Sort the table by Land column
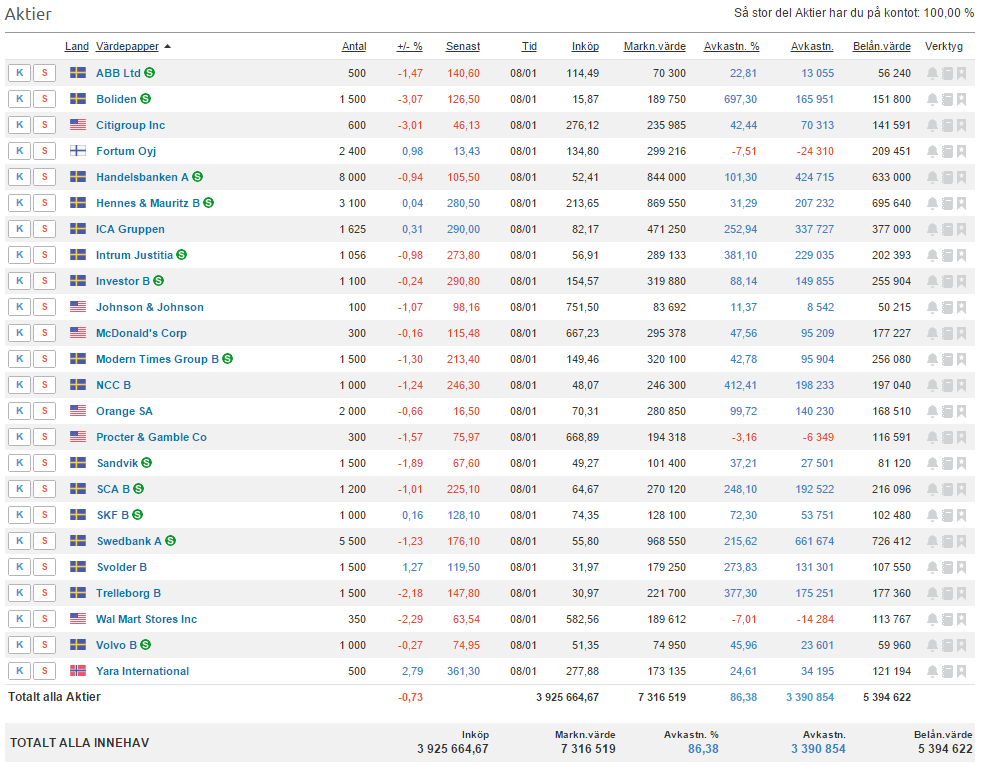986x765 pixels. pos(77,47)
